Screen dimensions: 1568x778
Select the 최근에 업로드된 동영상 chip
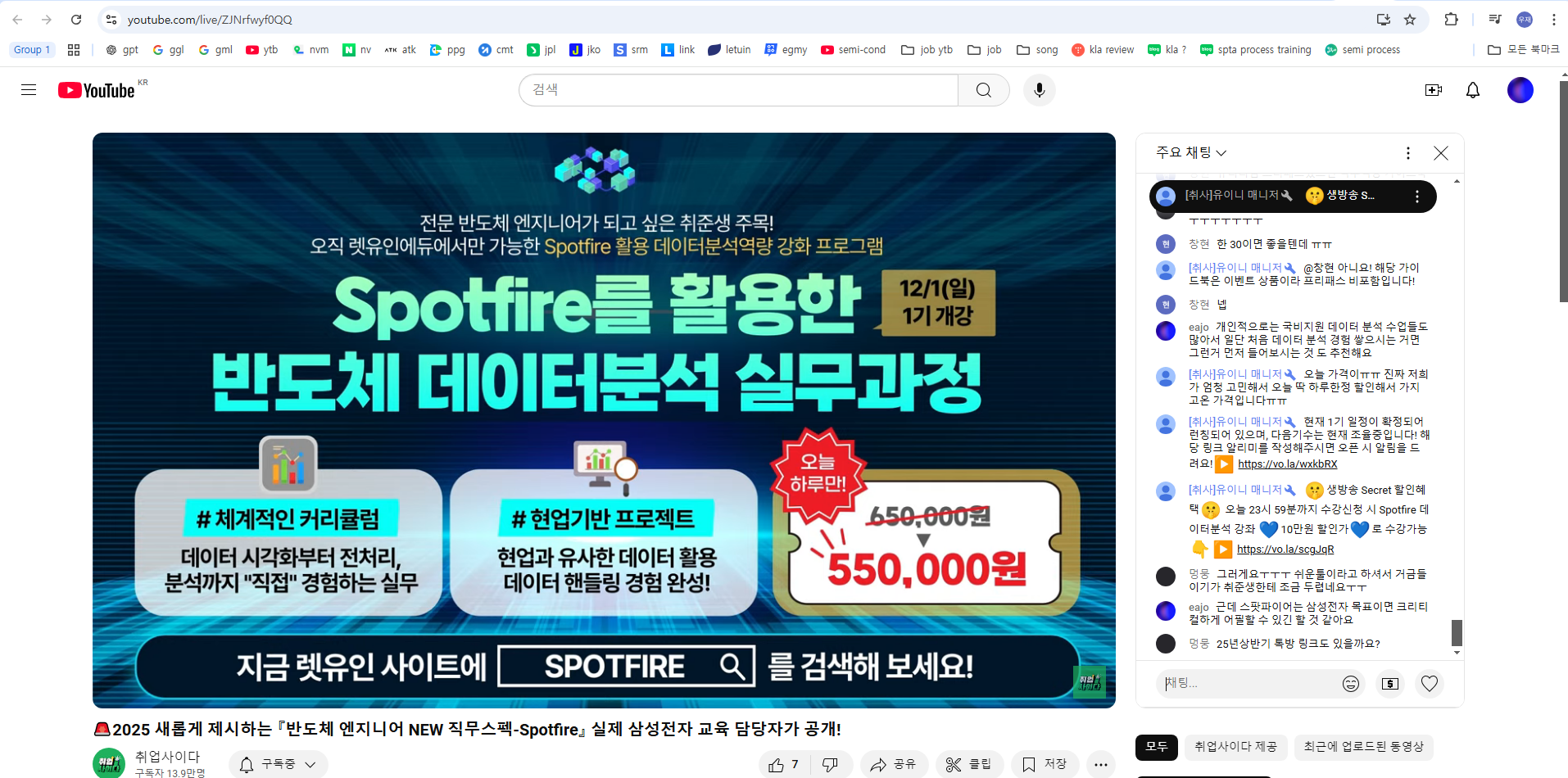point(1363,747)
